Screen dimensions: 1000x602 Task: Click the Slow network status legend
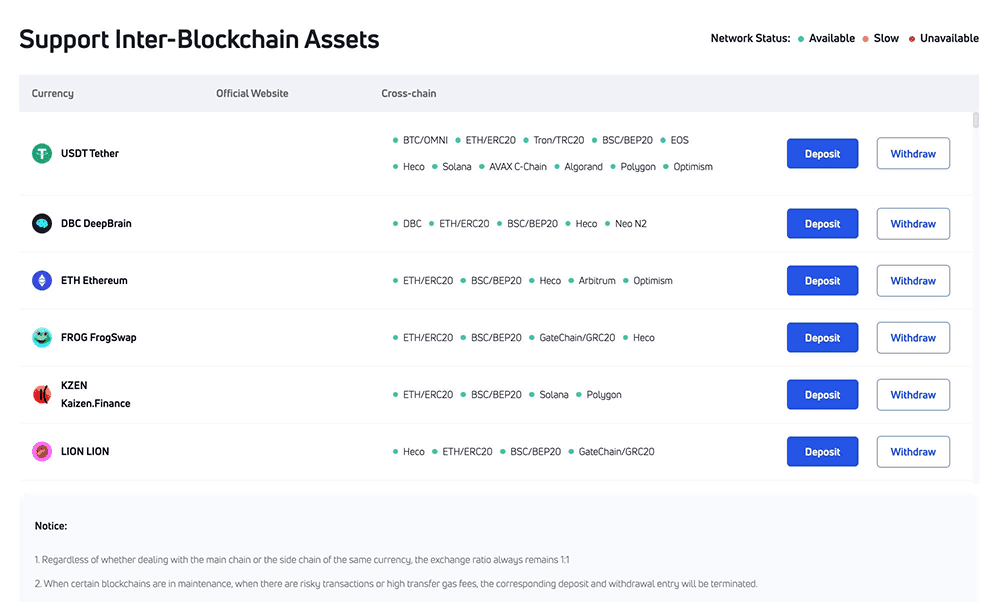(x=881, y=38)
